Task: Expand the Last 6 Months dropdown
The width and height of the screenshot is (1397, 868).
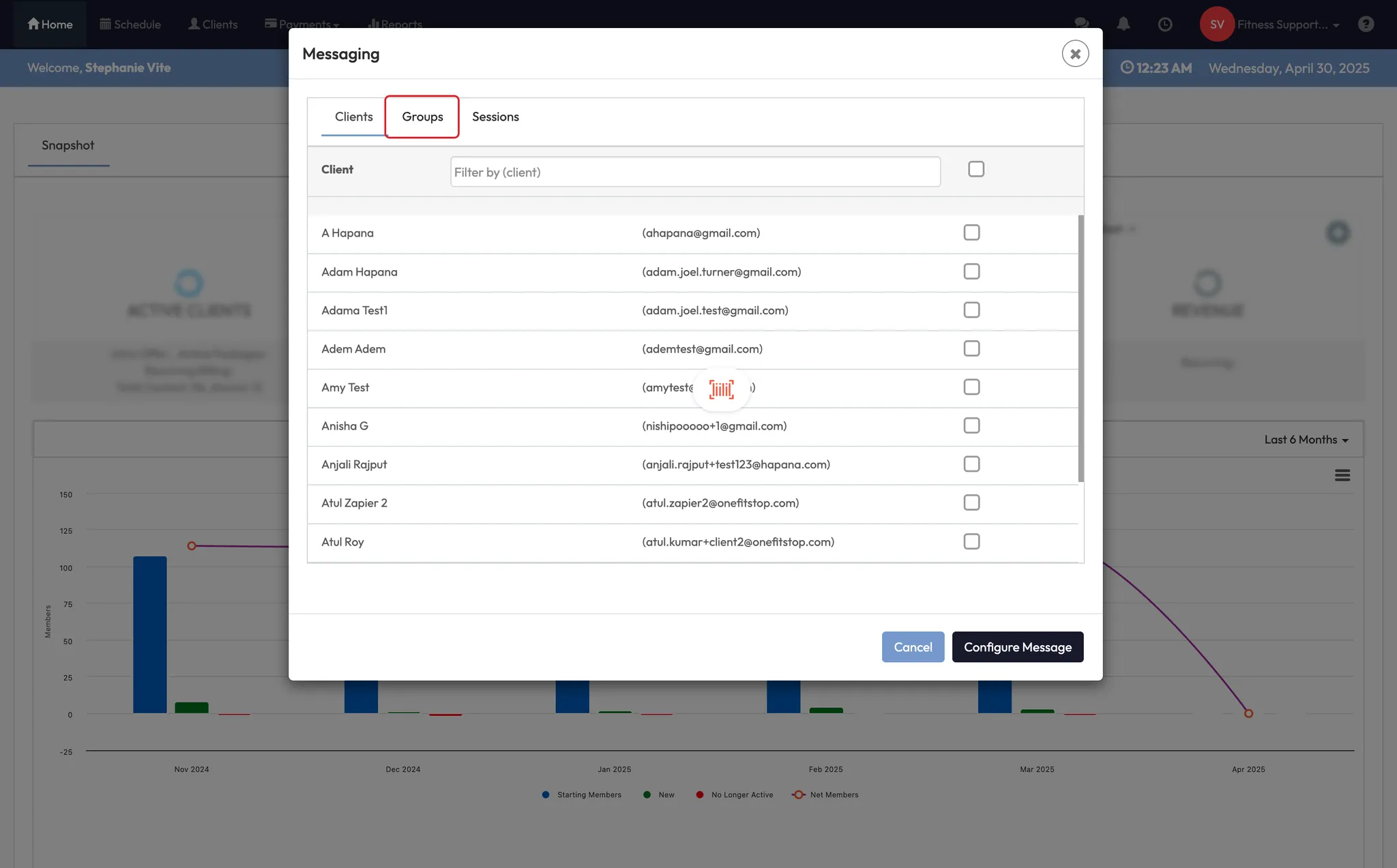Action: click(x=1306, y=440)
